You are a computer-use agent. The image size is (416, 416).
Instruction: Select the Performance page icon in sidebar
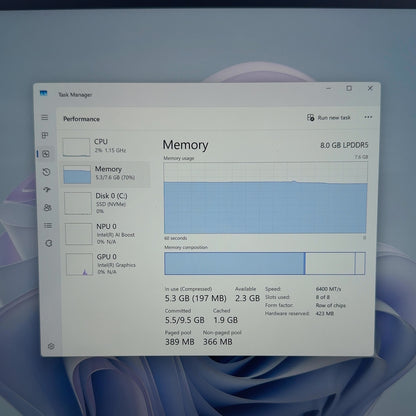point(46,154)
